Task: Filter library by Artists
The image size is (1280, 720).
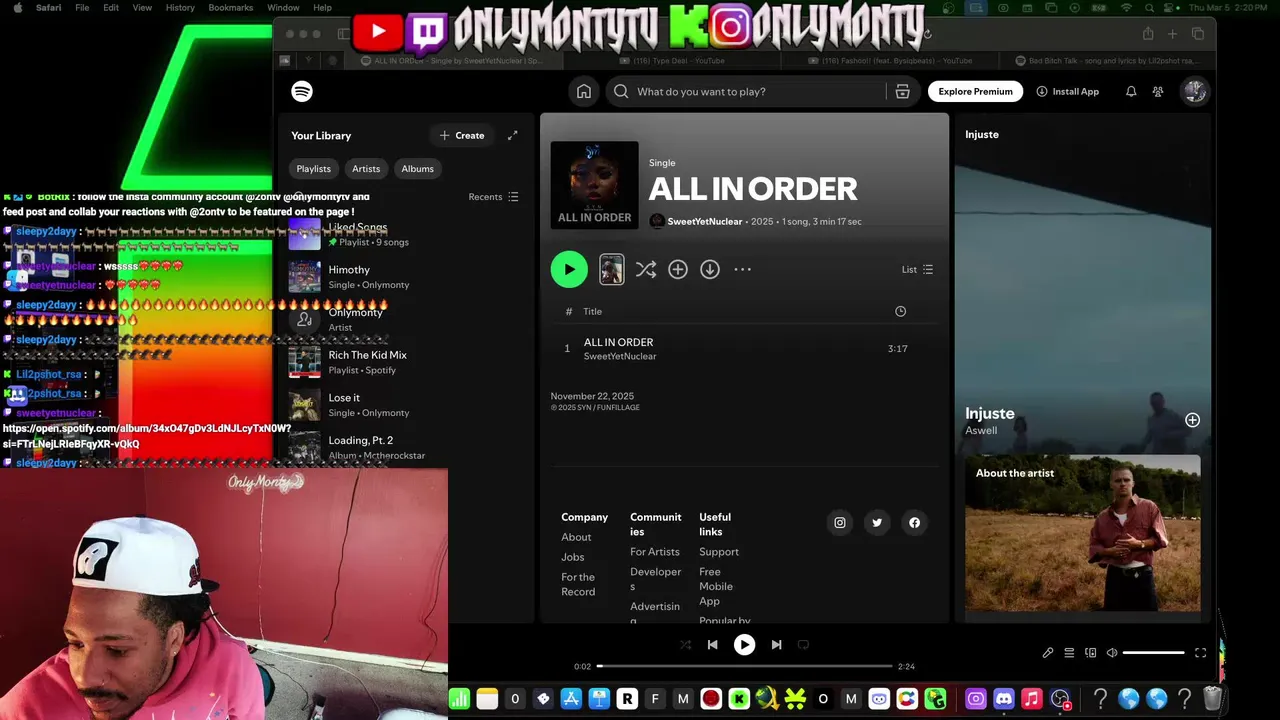Action: [x=366, y=169]
